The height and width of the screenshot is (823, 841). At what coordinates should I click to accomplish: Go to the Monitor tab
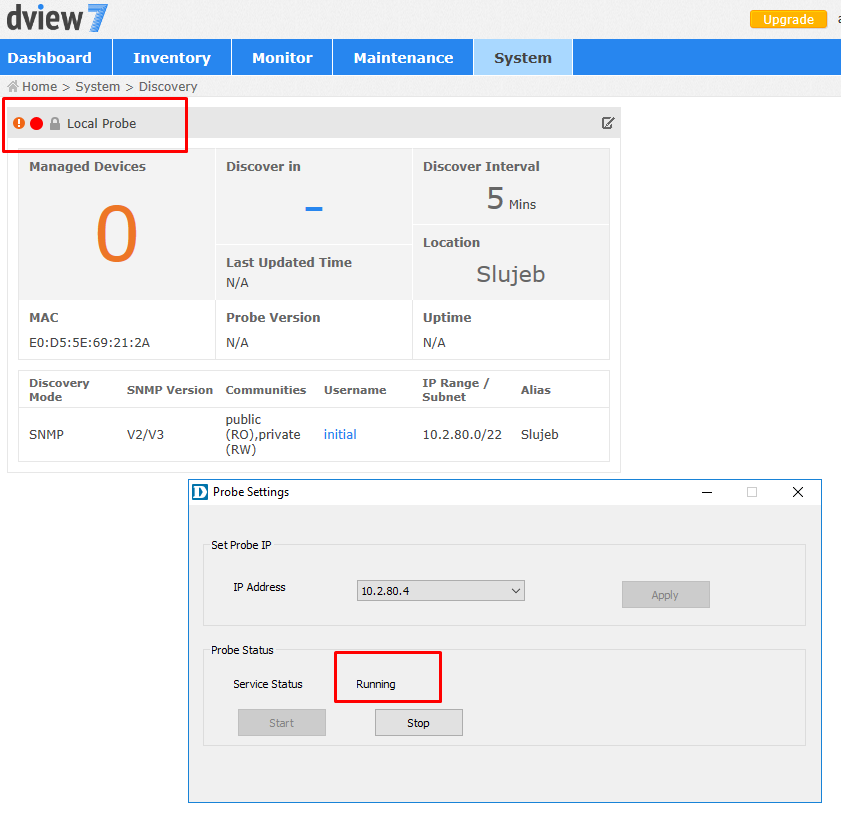pyautogui.click(x=282, y=58)
